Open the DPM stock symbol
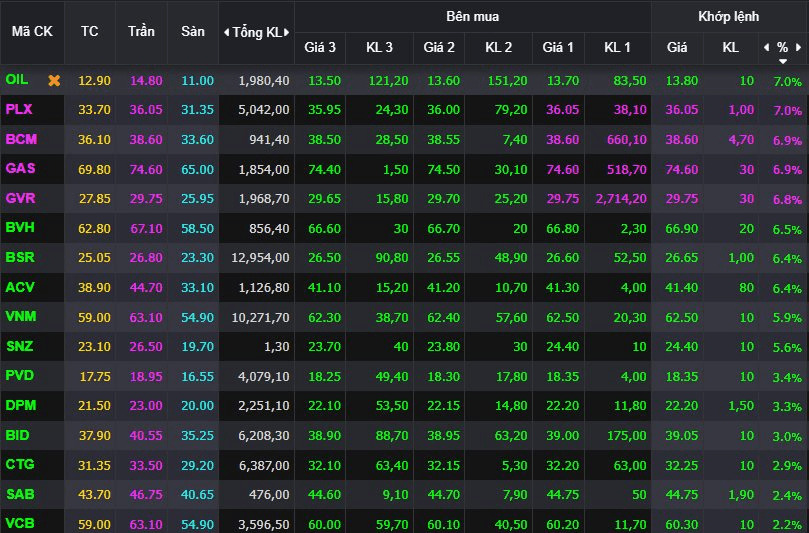This screenshot has height=533, width=809. 21,405
